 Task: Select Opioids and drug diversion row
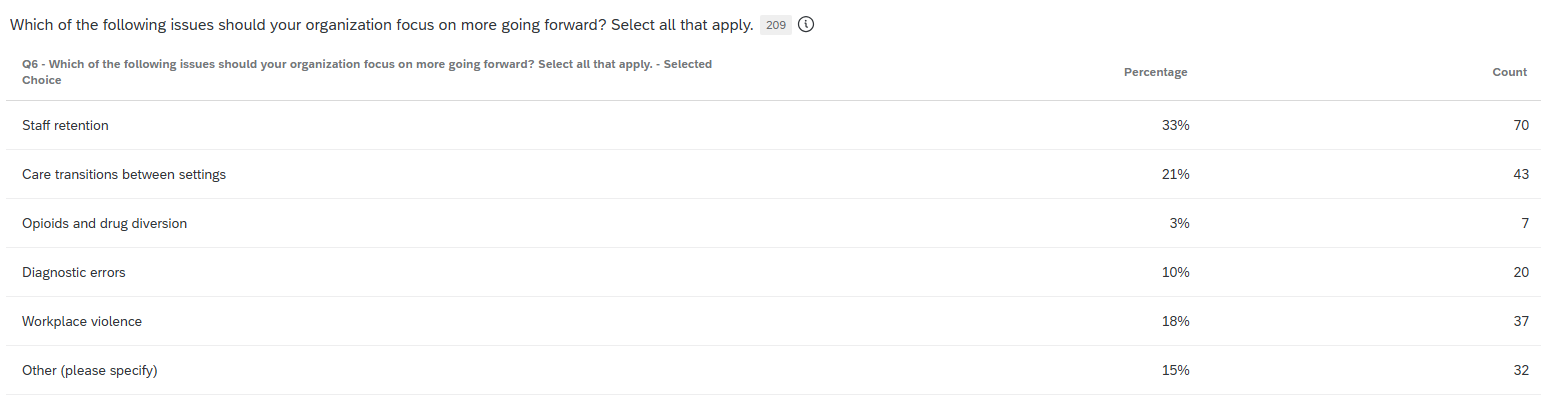coord(777,223)
